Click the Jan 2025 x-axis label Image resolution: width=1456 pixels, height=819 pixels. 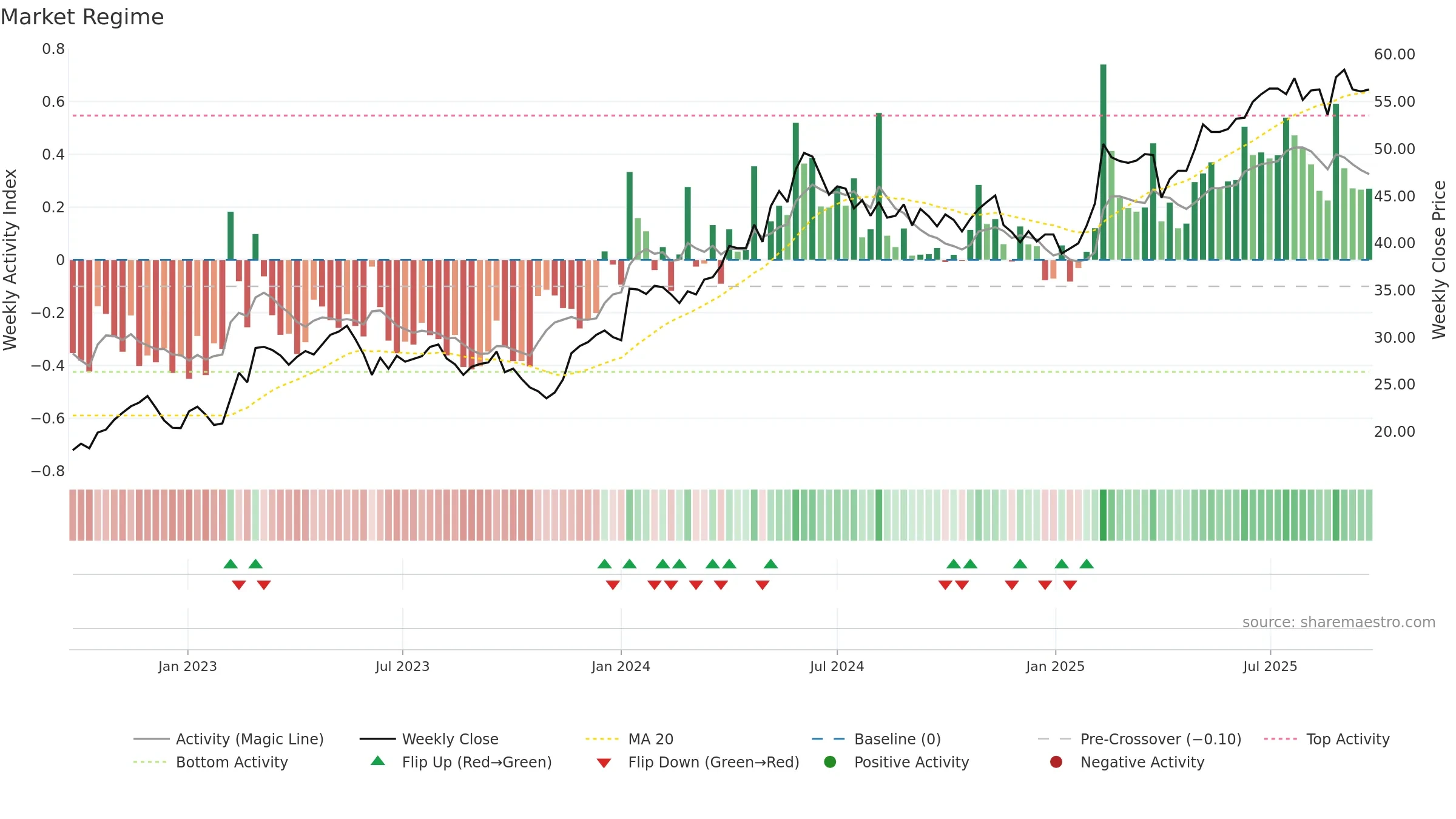(1055, 666)
